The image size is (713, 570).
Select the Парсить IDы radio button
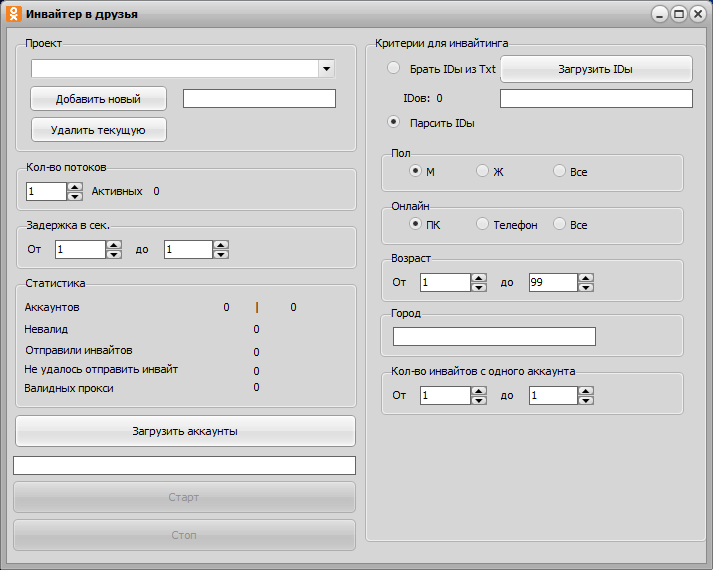[x=393, y=122]
